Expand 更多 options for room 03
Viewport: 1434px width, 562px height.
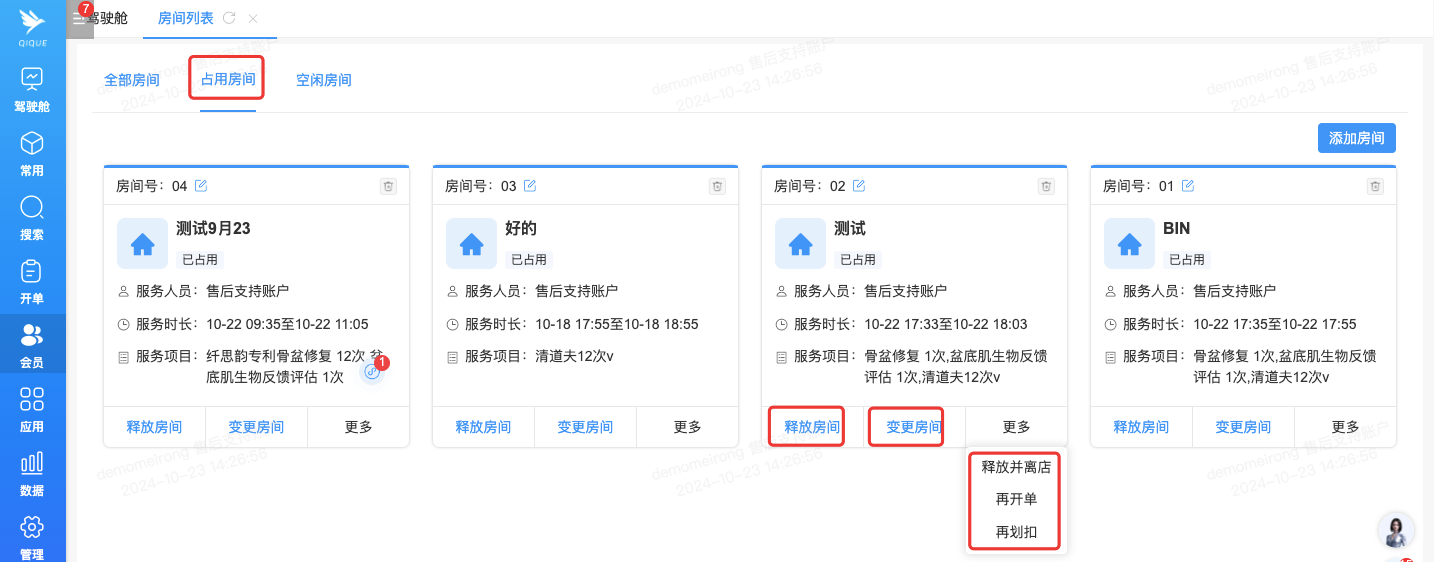687,427
